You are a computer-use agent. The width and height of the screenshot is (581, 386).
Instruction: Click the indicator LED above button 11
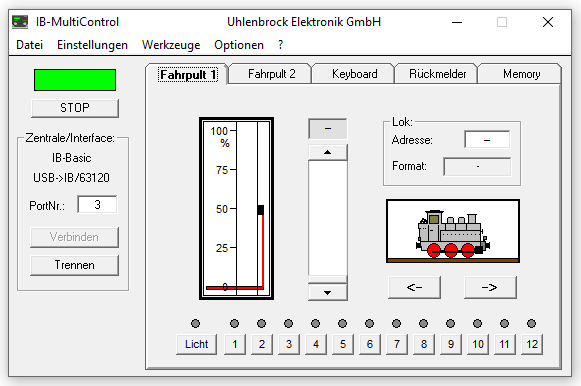click(504, 323)
